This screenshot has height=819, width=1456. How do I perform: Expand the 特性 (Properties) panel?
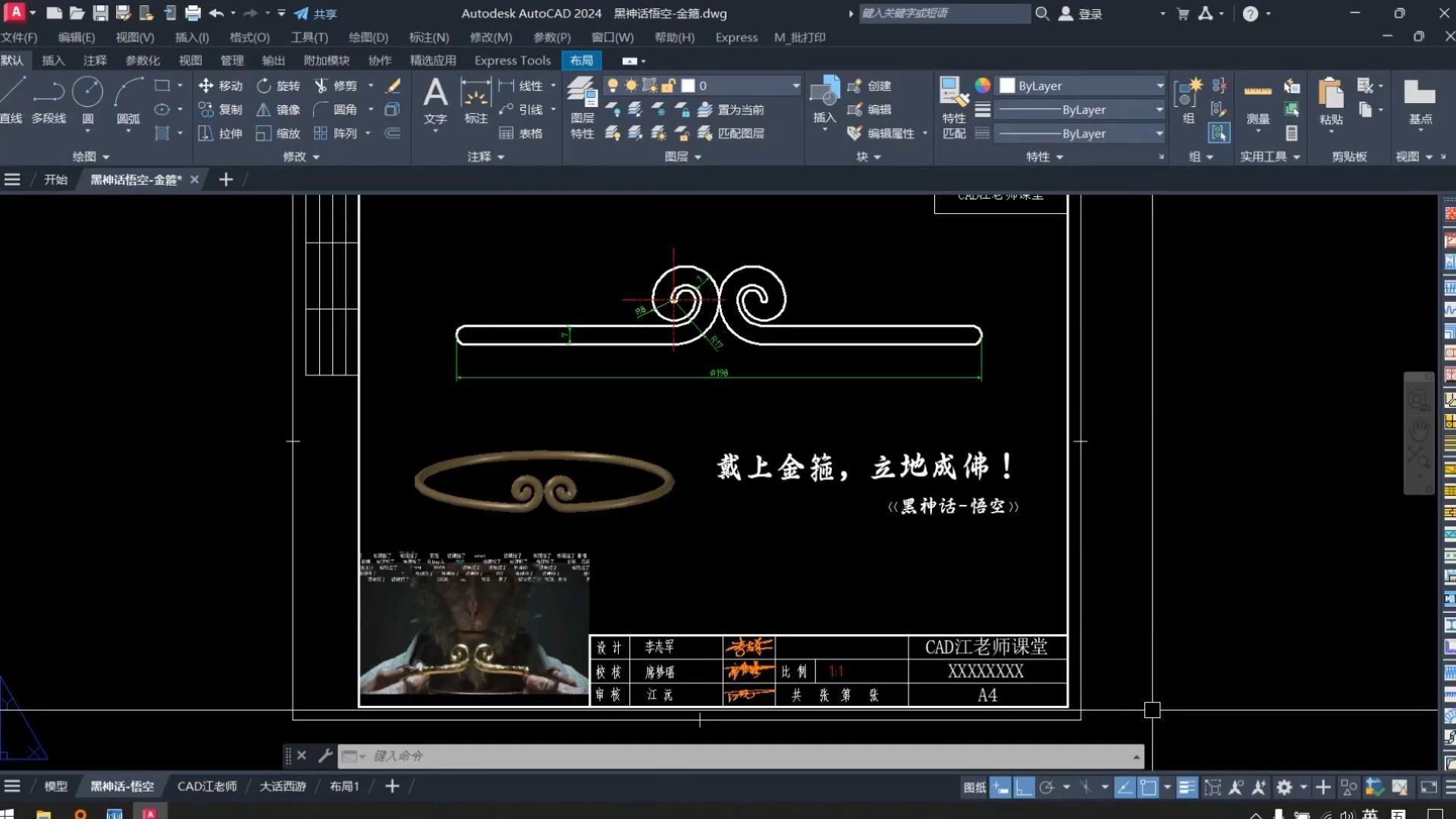tap(1045, 156)
